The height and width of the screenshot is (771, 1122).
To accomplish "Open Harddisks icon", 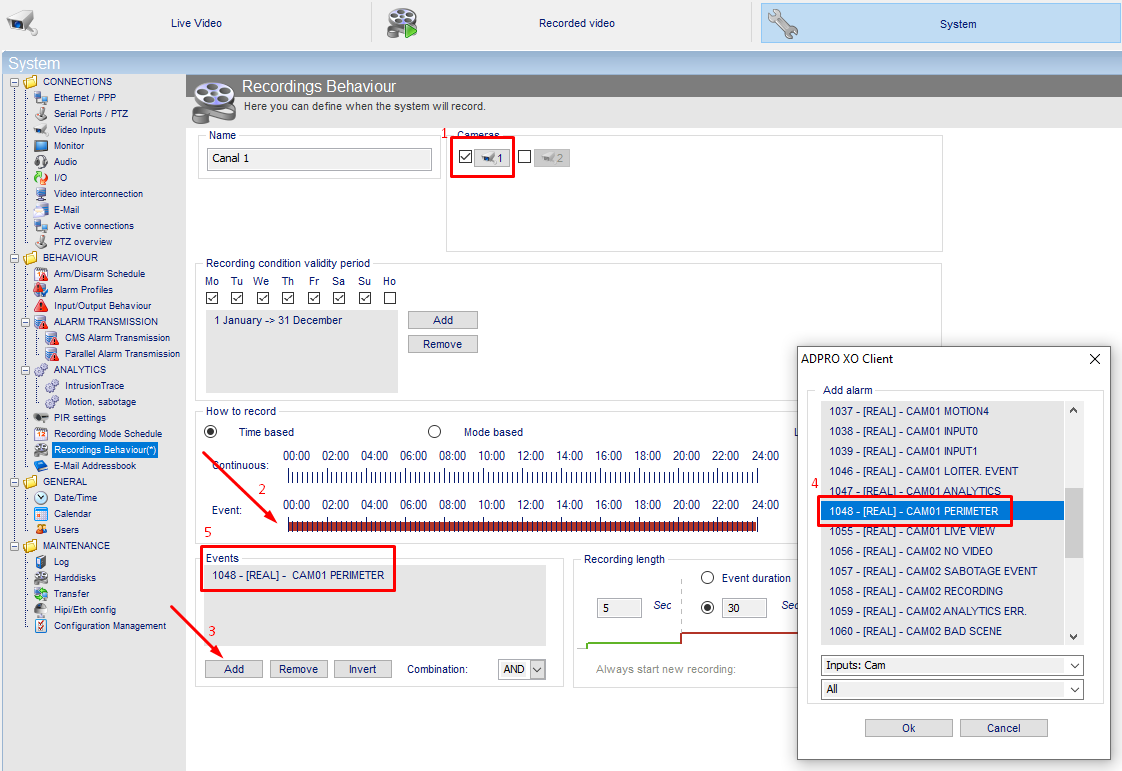I will [x=42, y=578].
